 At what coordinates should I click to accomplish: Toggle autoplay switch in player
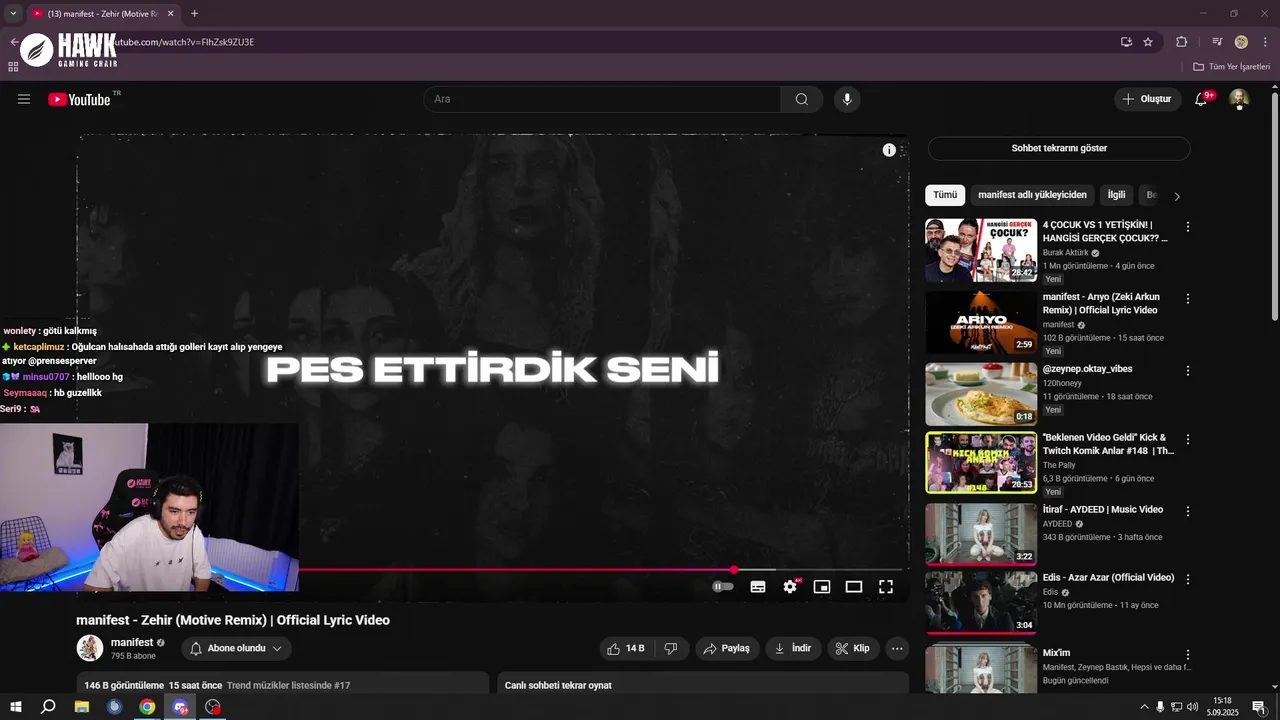point(722,587)
